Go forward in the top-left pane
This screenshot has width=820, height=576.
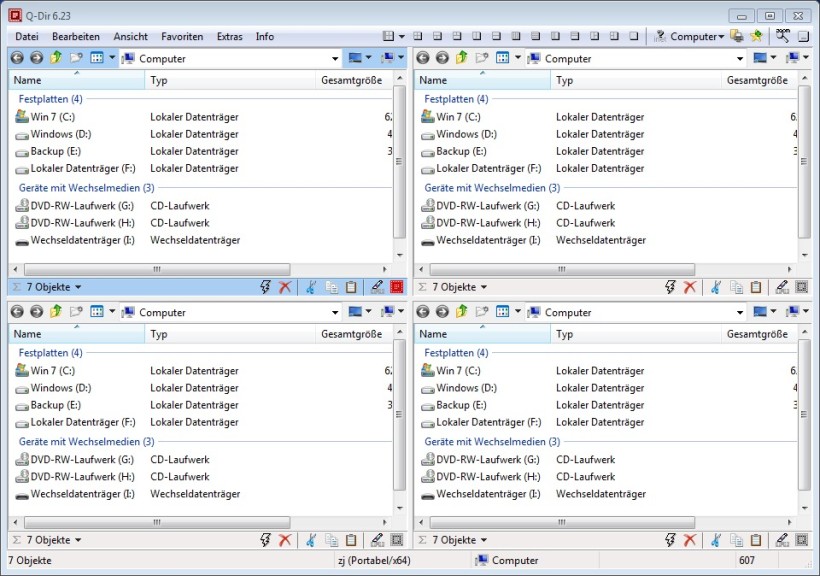point(37,58)
